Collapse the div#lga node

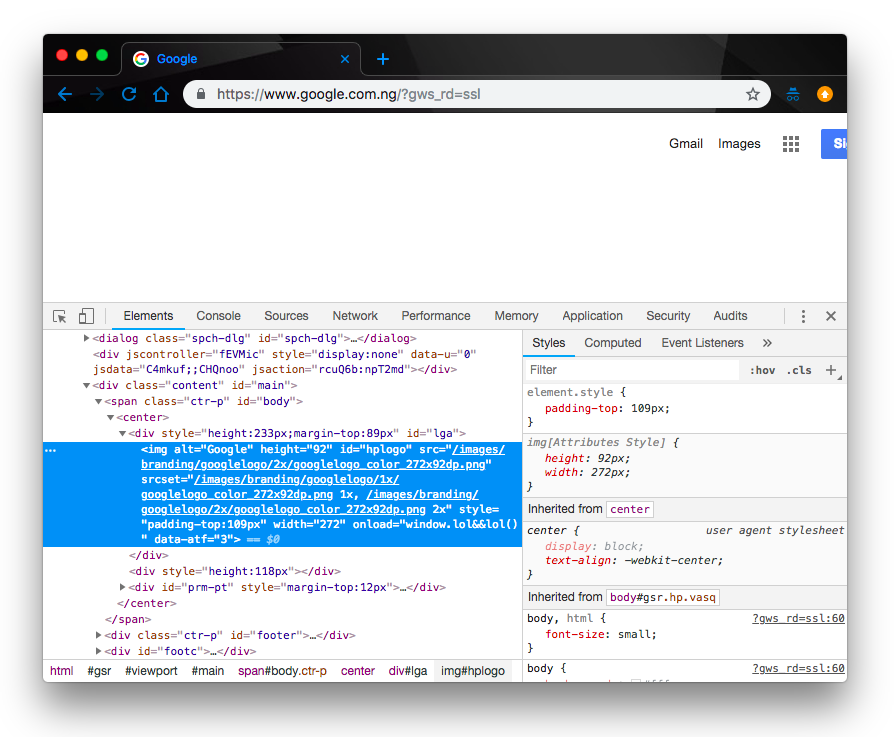pos(122,433)
